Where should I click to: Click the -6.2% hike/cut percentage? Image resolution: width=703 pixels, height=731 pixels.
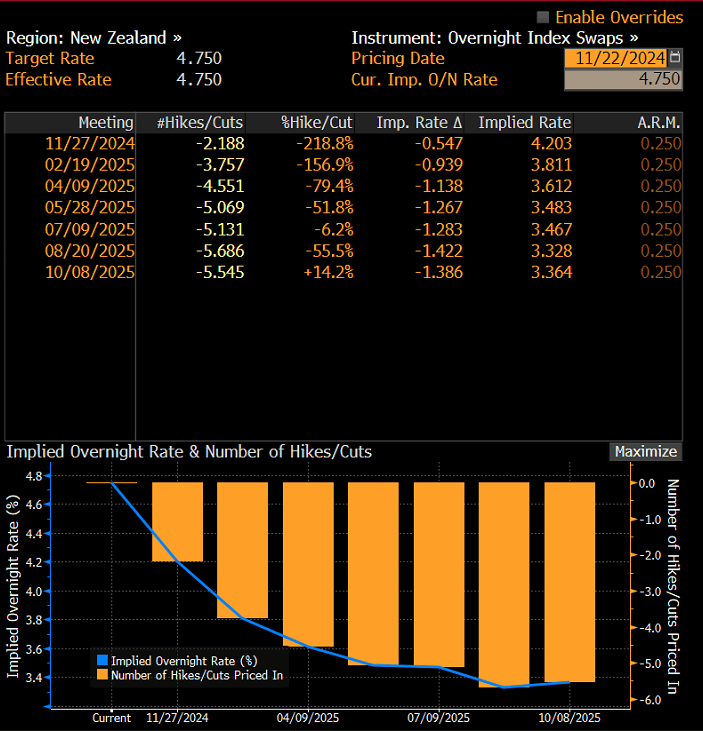coord(334,229)
